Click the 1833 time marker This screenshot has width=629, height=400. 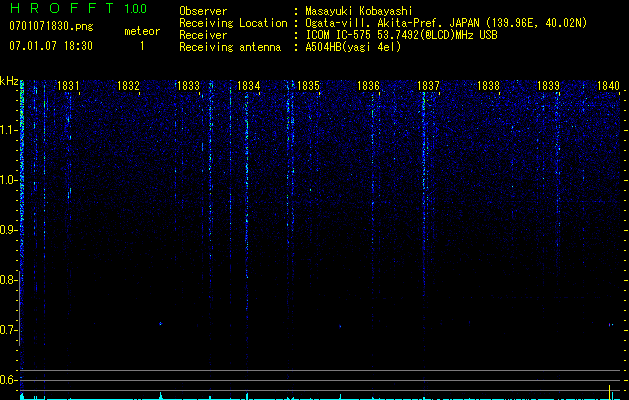tap(188, 86)
